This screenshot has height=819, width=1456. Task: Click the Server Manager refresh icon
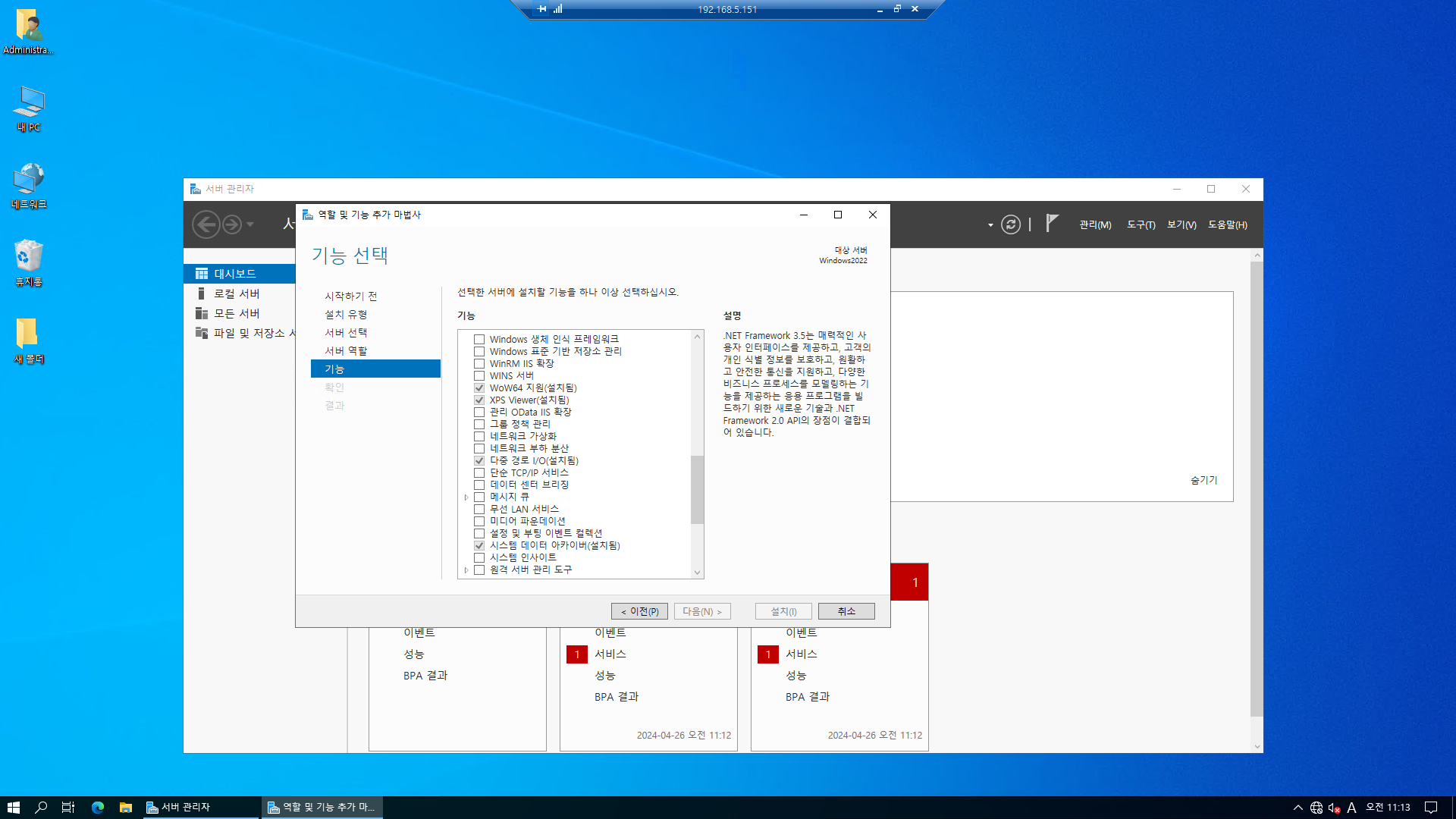1010,224
